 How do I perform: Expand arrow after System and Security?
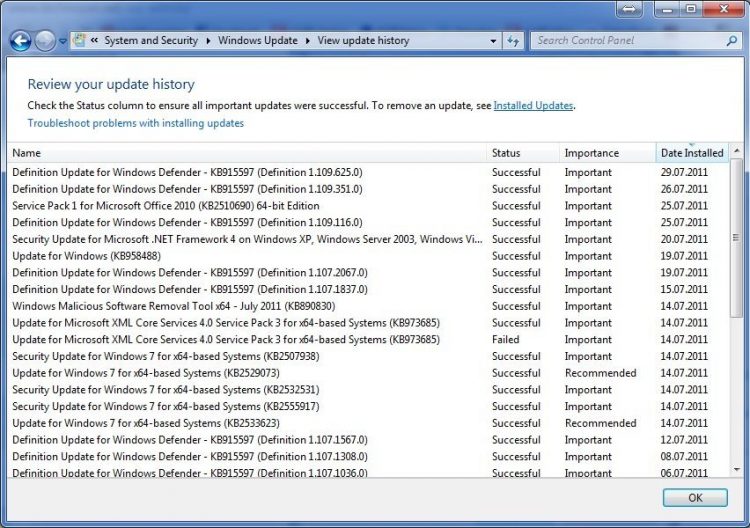209,41
